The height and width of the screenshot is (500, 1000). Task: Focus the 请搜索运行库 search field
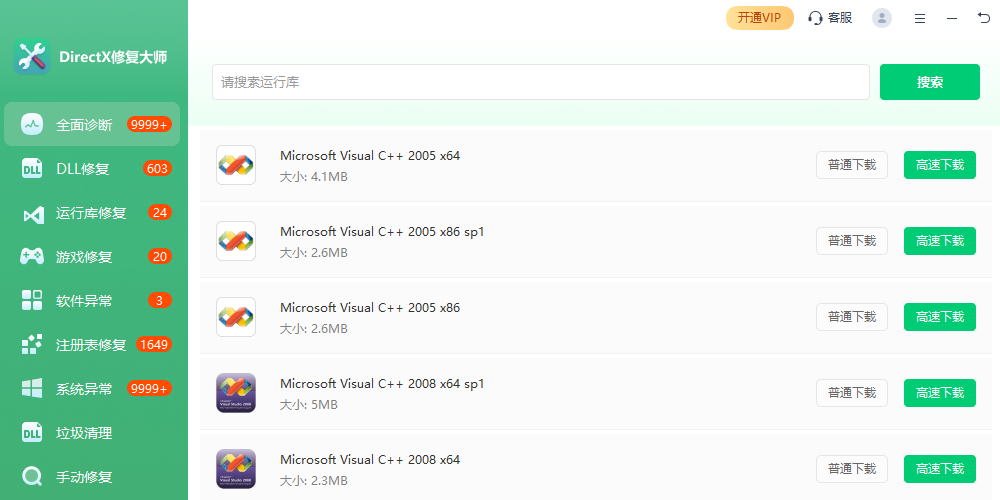[540, 82]
